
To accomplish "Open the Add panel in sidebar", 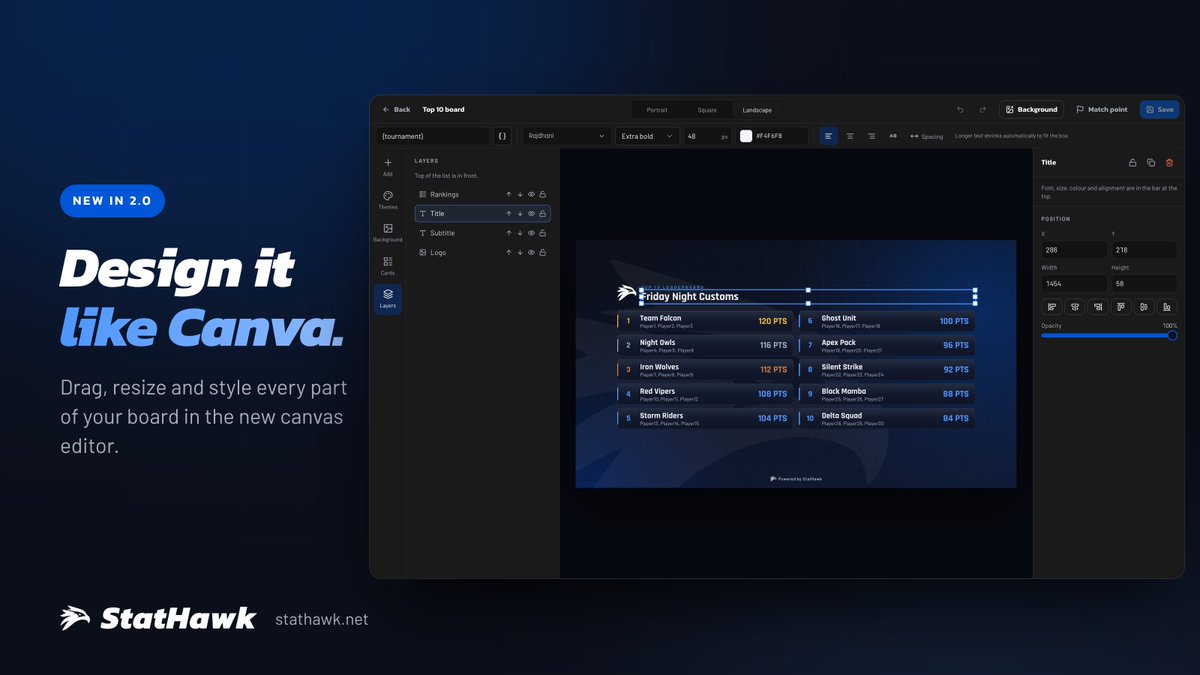I will coord(388,166).
